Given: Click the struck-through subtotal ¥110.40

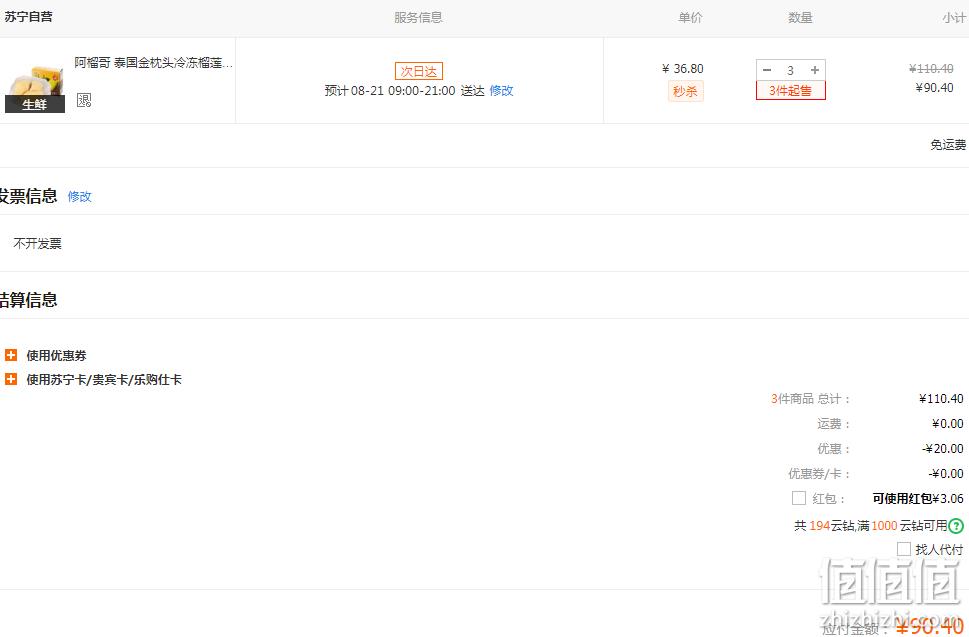Looking at the screenshot, I should 931,69.
